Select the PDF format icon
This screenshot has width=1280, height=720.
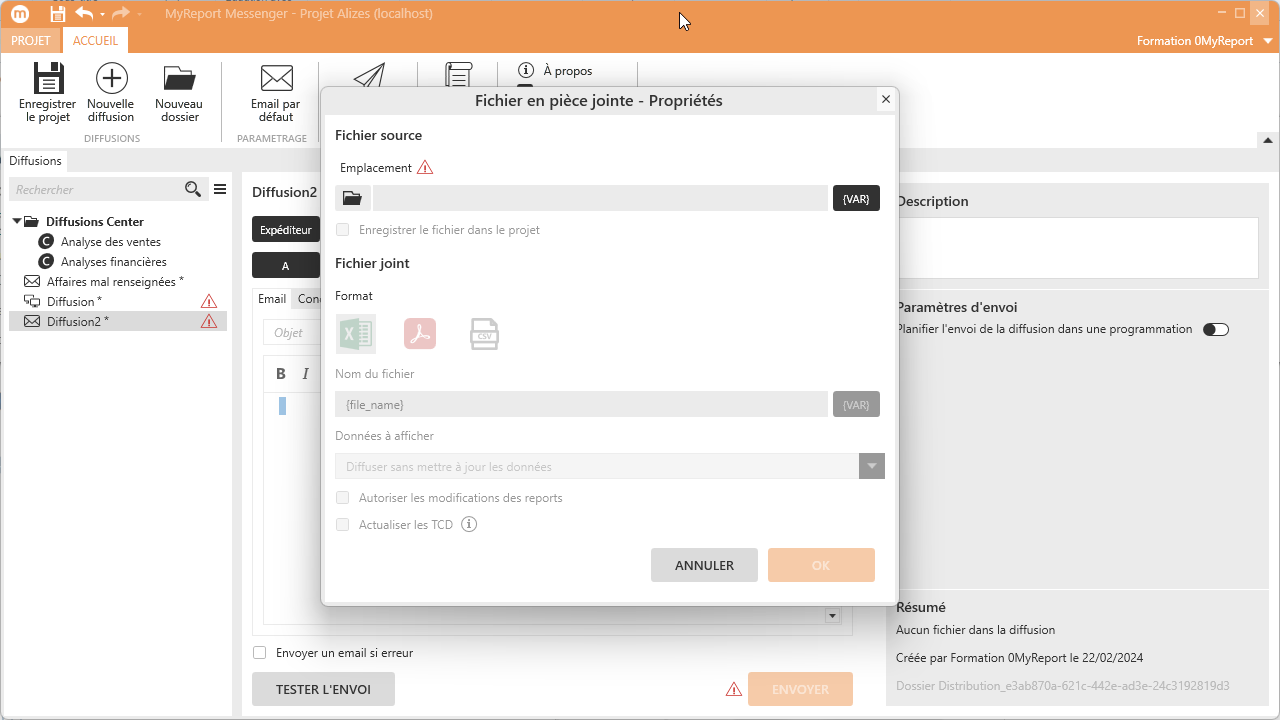420,334
